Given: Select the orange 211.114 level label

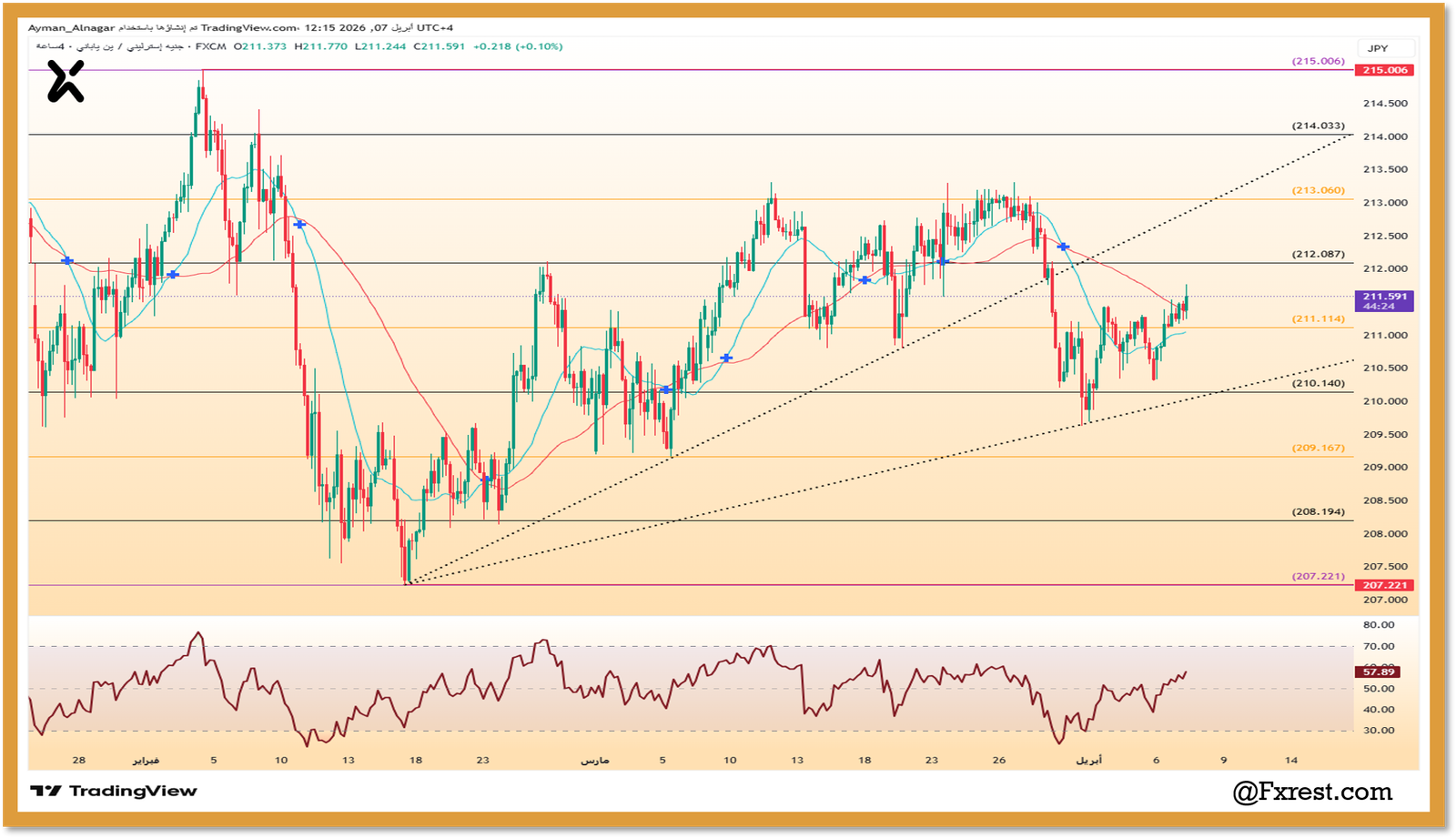Looking at the screenshot, I should (x=1317, y=319).
